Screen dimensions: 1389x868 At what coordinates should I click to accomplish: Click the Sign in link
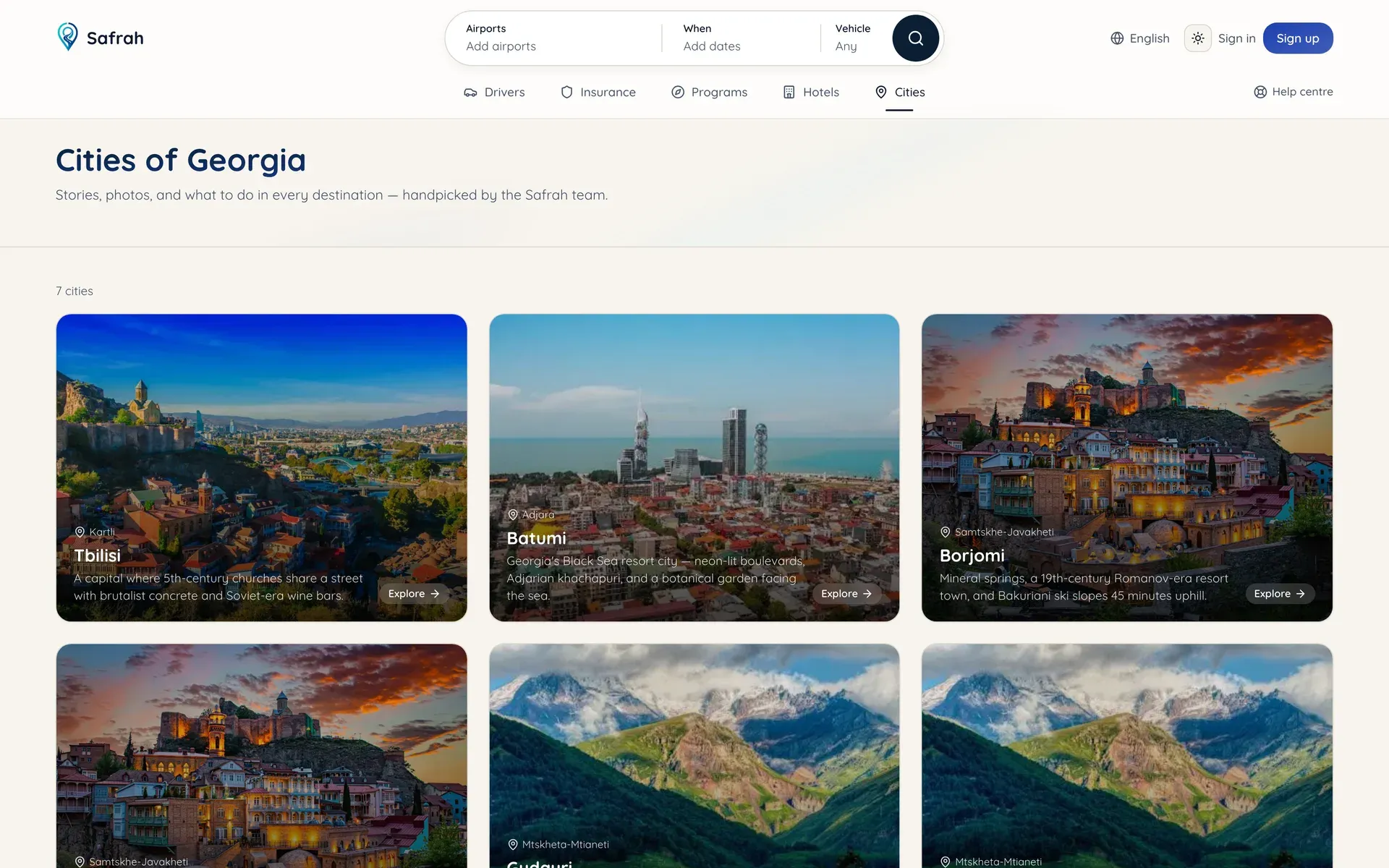coord(1236,38)
